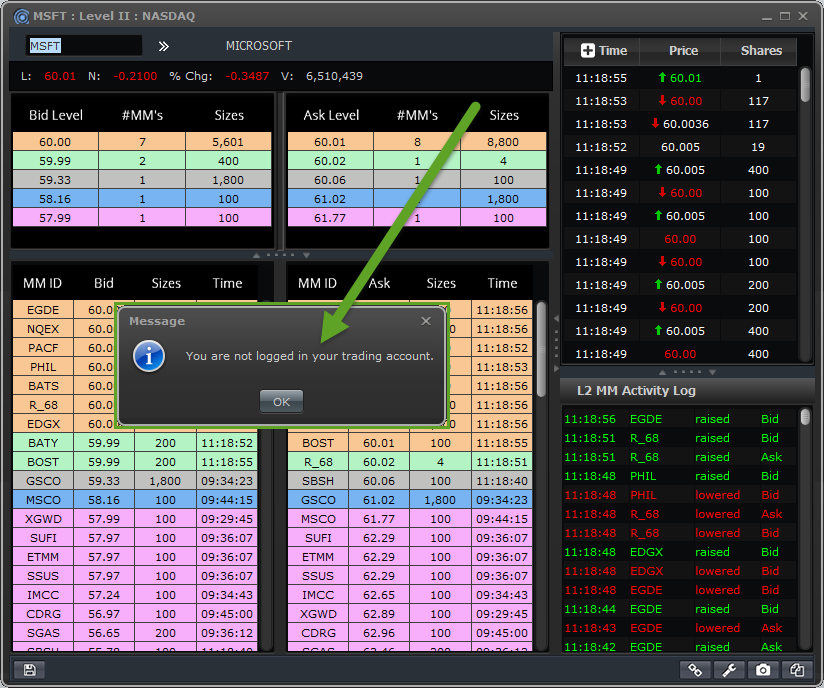The height and width of the screenshot is (688, 824).
Task: Click the XGWD bid row at 57.99
Action: pos(135,519)
